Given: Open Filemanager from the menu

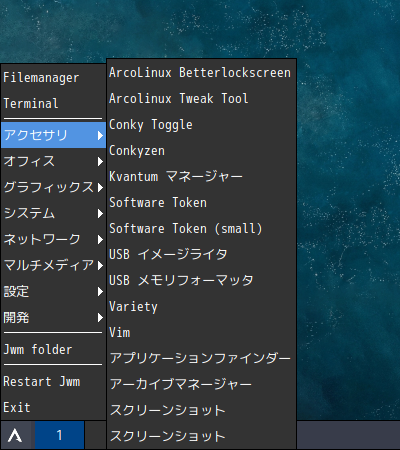Looking at the screenshot, I should [53, 78].
